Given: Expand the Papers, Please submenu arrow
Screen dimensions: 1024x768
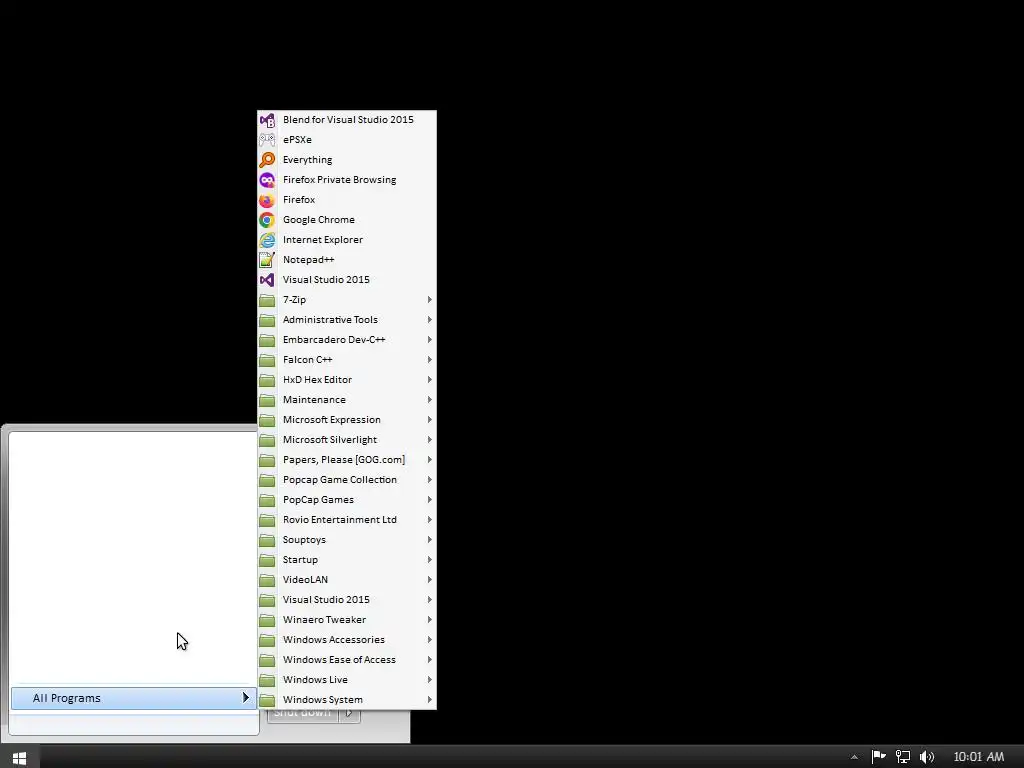Looking at the screenshot, I should pyautogui.click(x=430, y=460).
